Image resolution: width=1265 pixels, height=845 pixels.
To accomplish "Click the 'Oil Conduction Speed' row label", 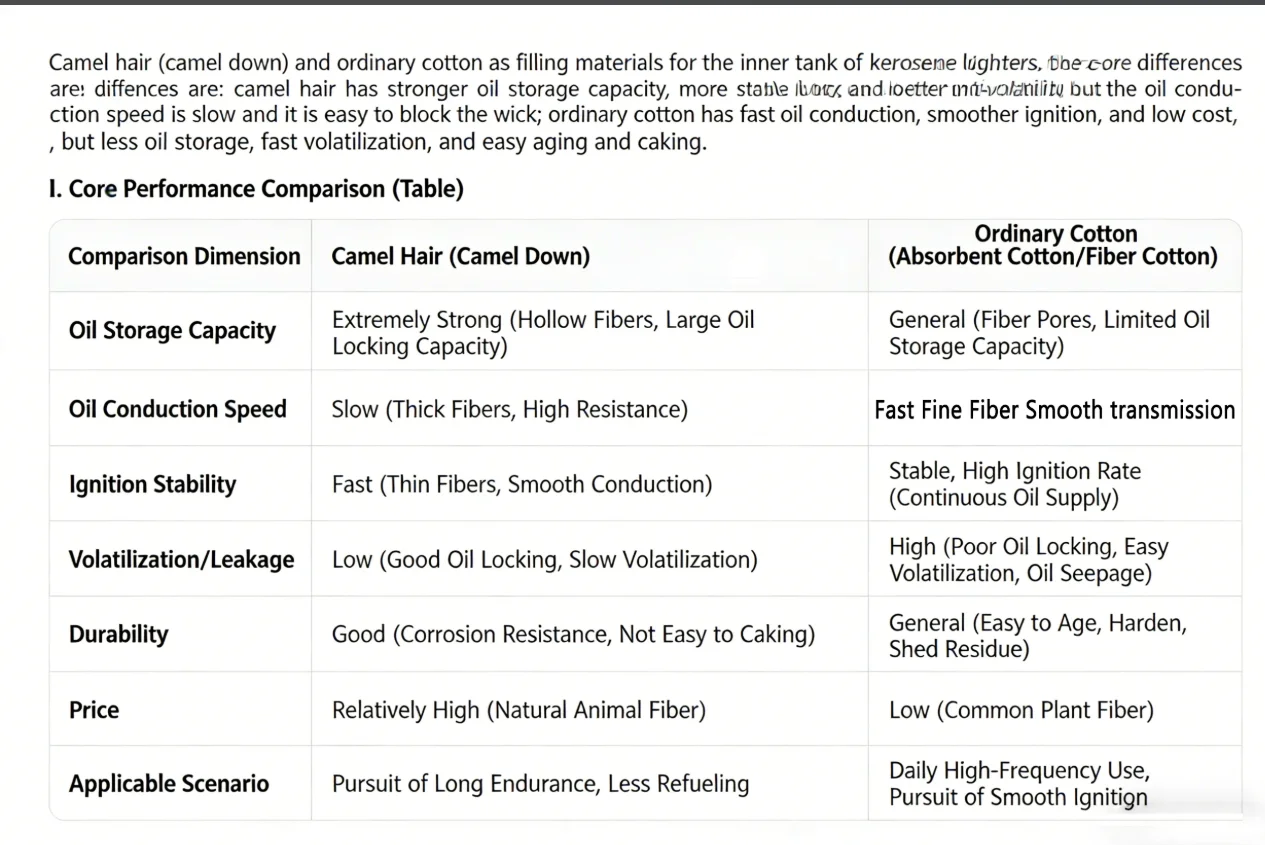I will coord(178,409).
